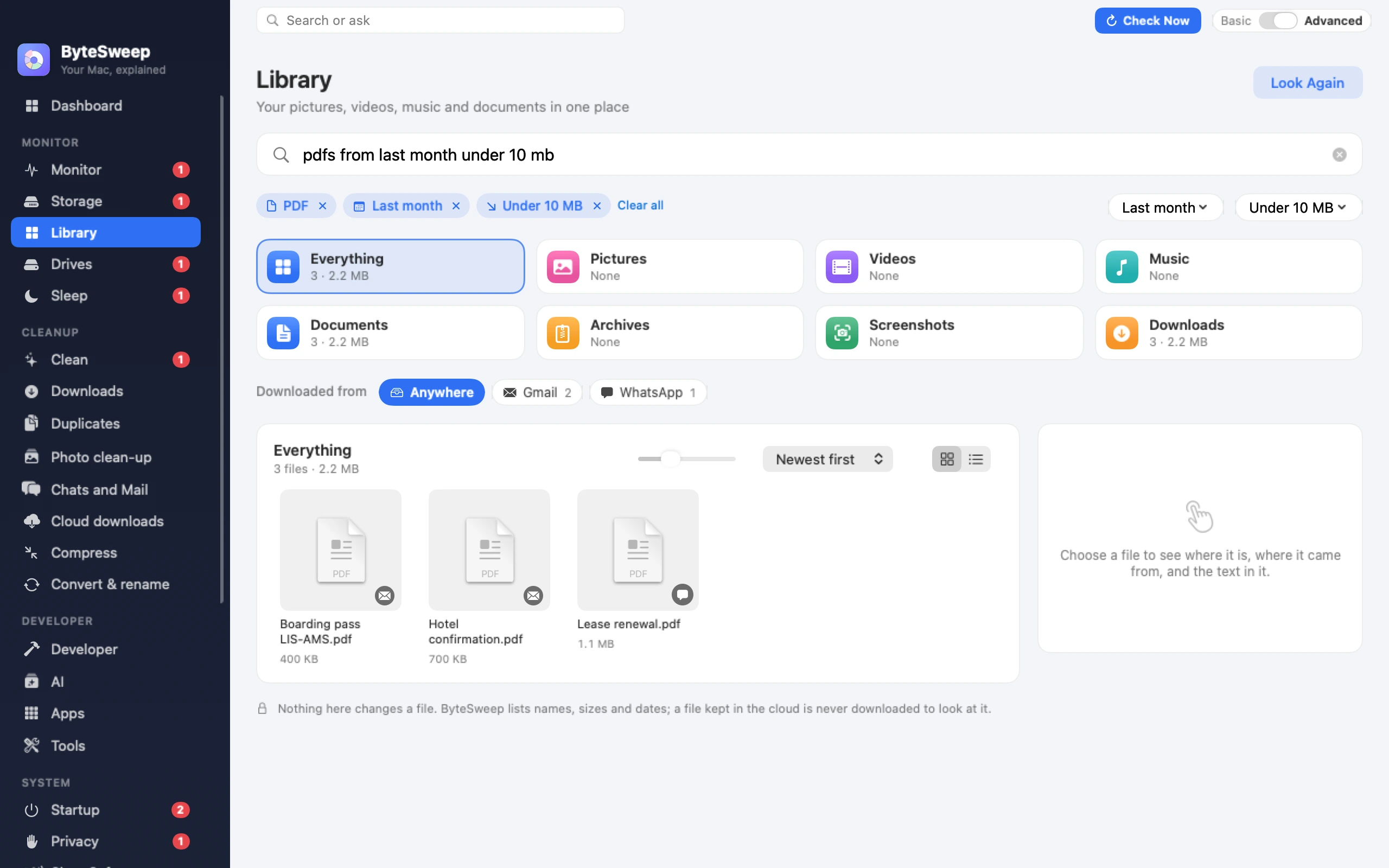1389x868 pixels.
Task: Click the Check Now button
Action: 1148,21
